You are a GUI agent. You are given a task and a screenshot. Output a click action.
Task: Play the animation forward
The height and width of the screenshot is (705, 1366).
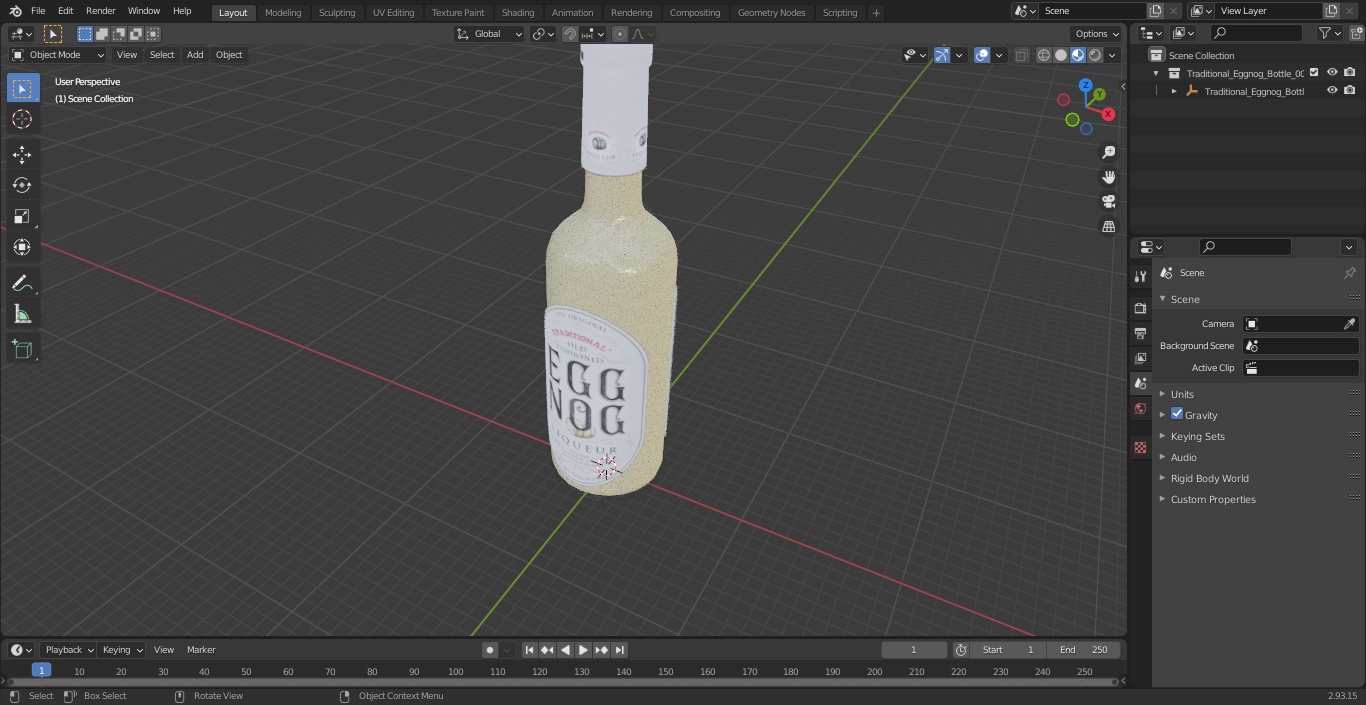coord(583,650)
